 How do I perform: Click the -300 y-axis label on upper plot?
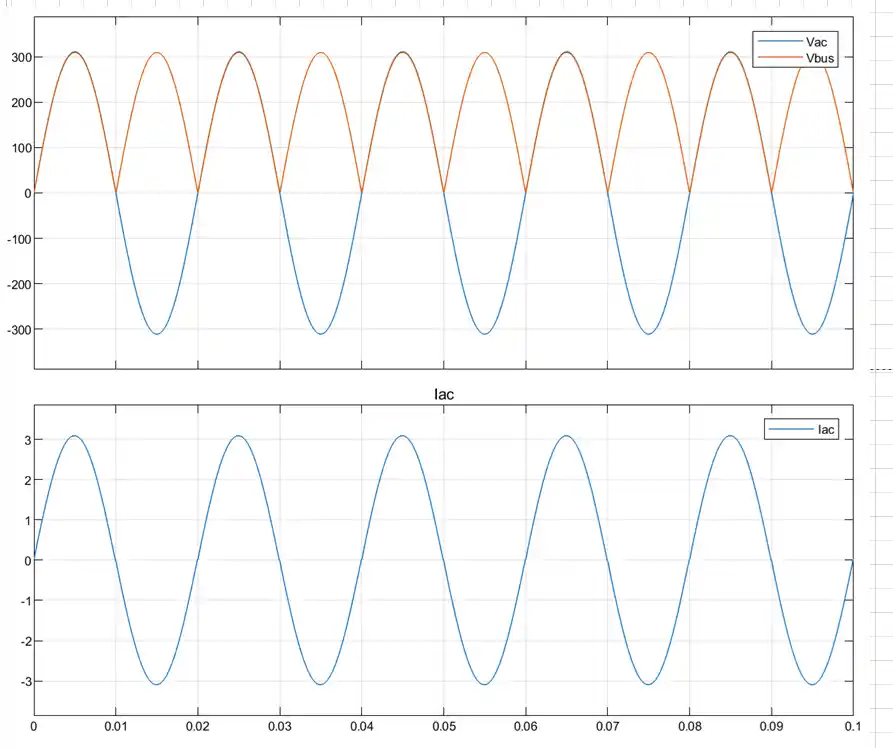pyautogui.click(x=19, y=329)
